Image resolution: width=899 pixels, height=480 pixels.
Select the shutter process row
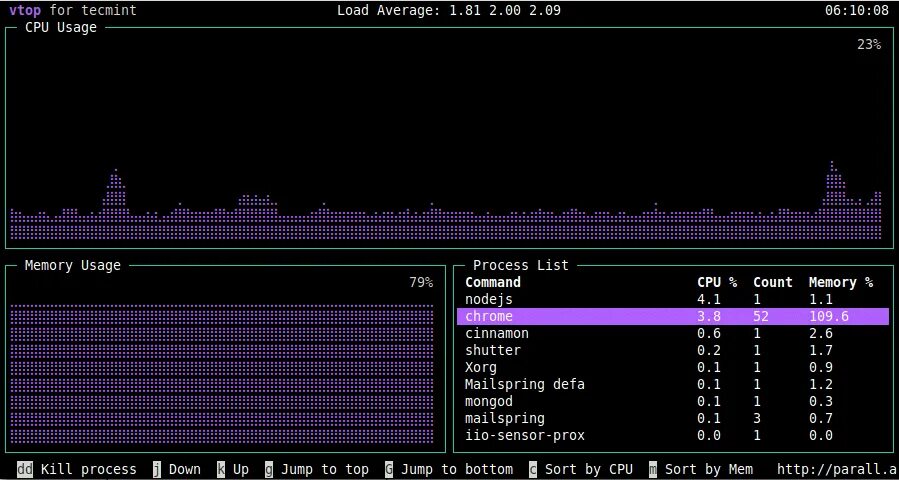673,350
